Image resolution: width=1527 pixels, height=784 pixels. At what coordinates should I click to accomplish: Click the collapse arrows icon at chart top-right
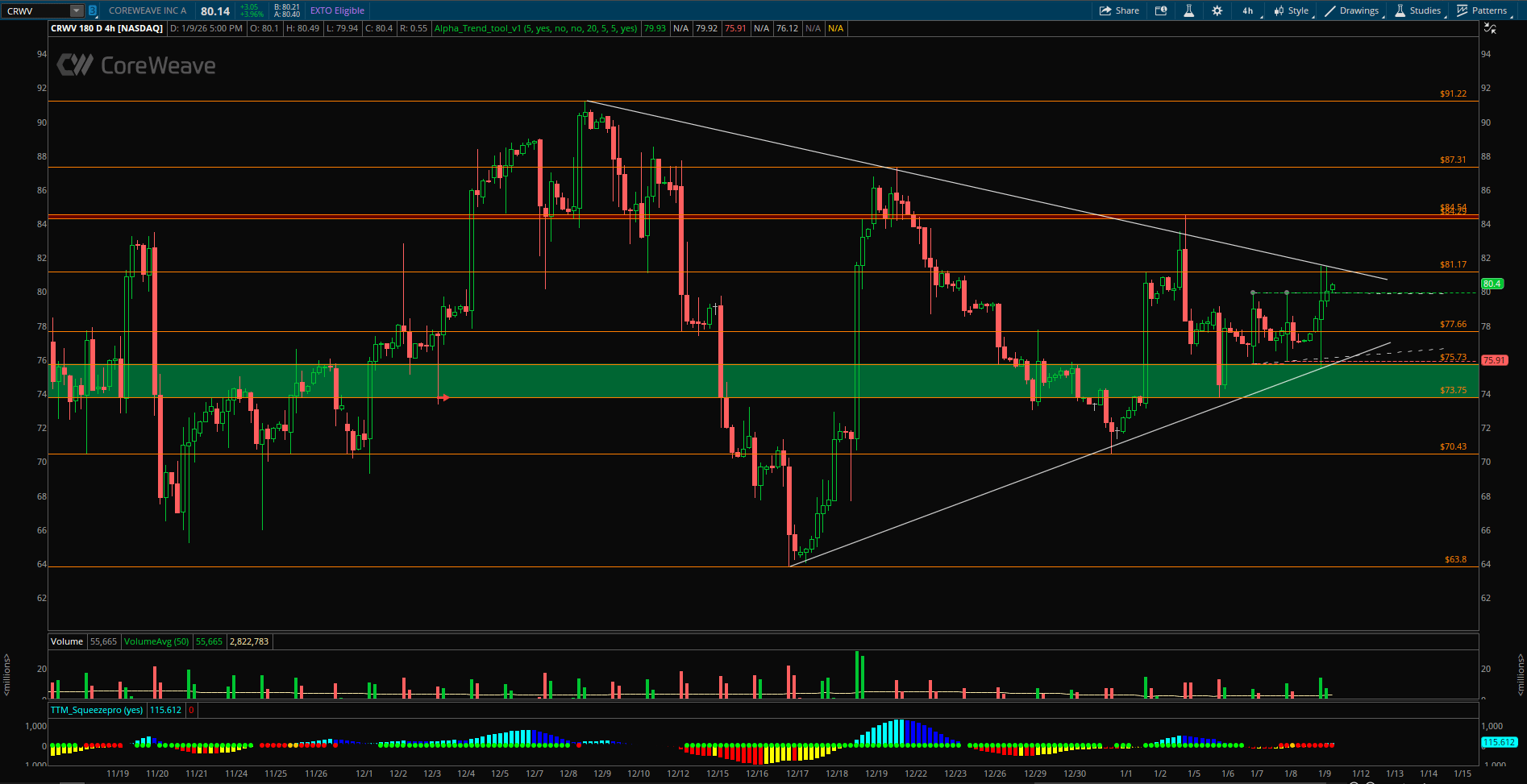point(1490,28)
